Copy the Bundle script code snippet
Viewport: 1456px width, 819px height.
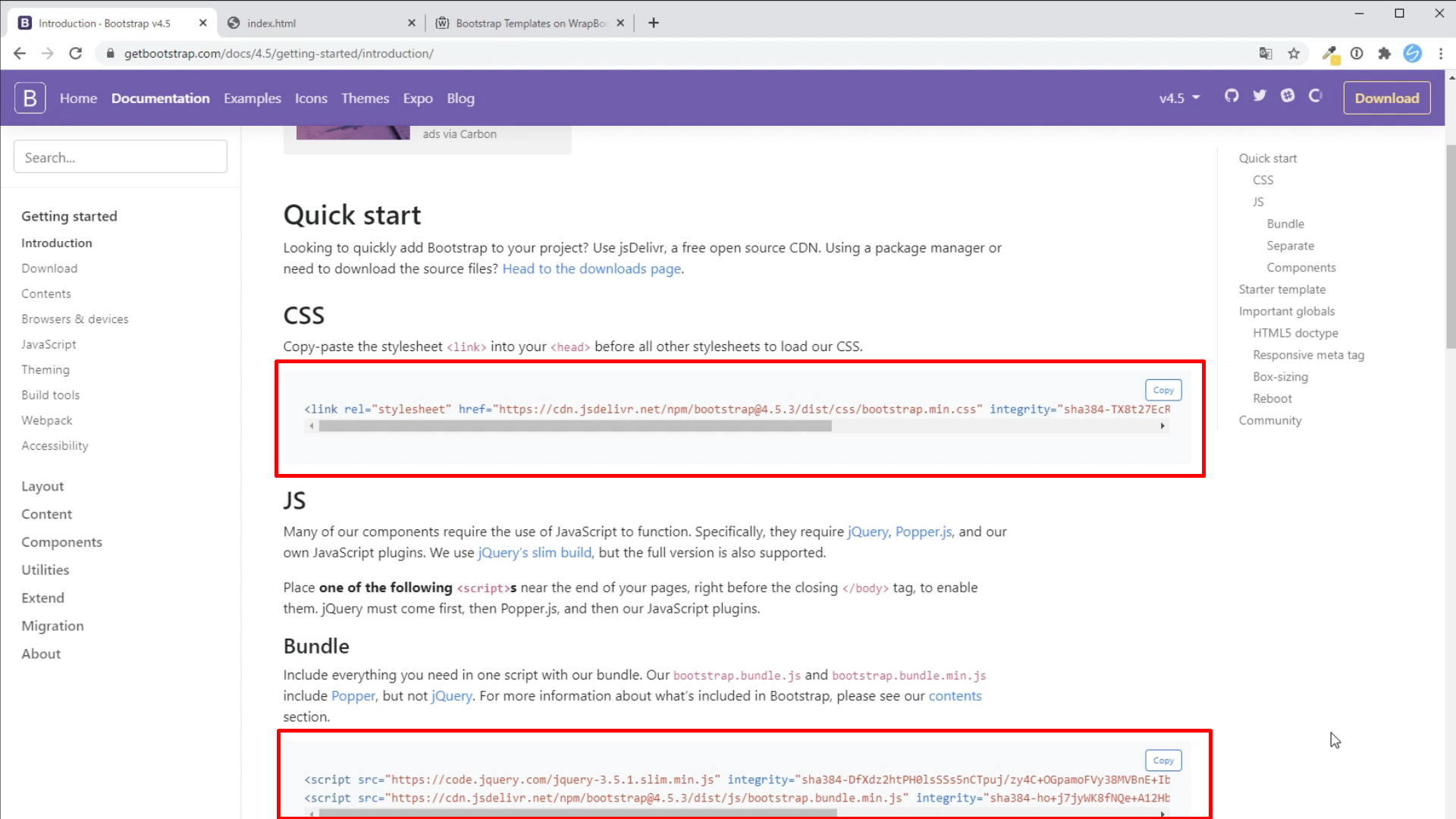click(1163, 760)
